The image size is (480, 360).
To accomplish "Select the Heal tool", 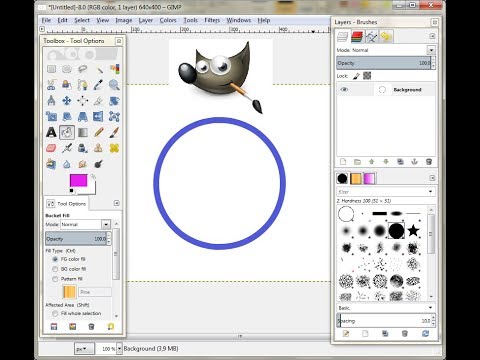I will click(114, 148).
